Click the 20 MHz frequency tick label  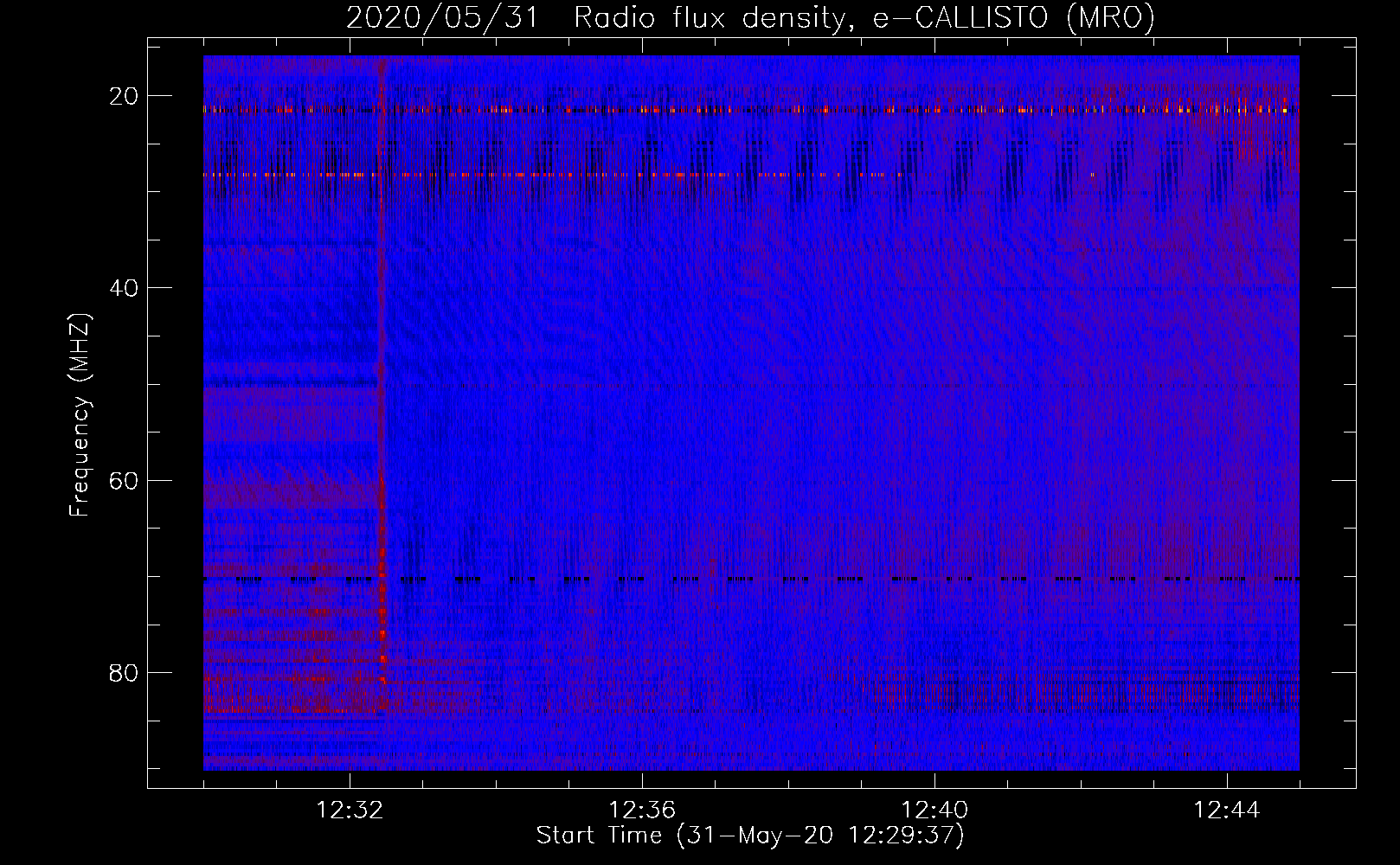[124, 96]
